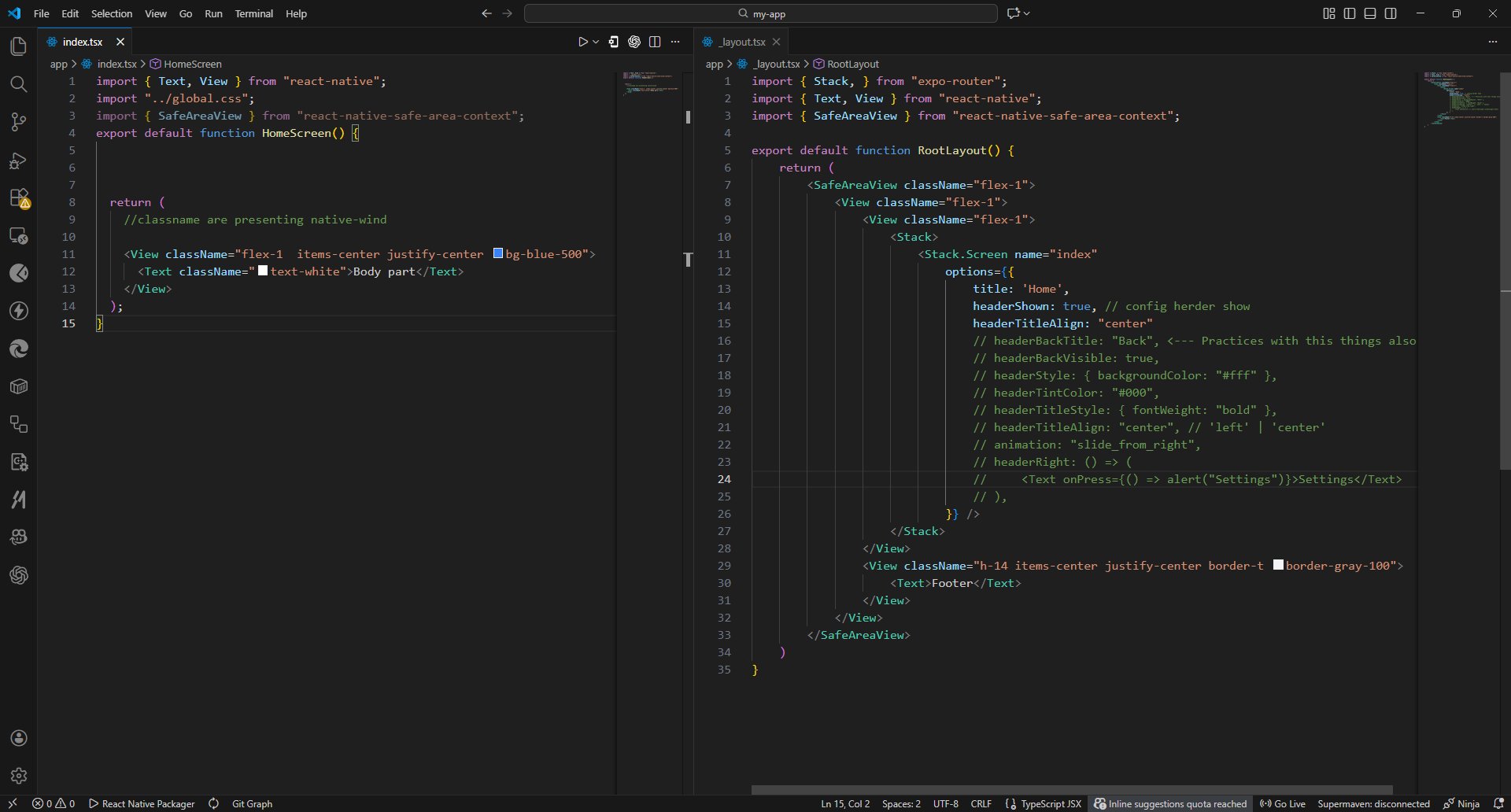The image size is (1511, 812).
Task: Click the bg-blue-500 color swatch
Action: 498,253
